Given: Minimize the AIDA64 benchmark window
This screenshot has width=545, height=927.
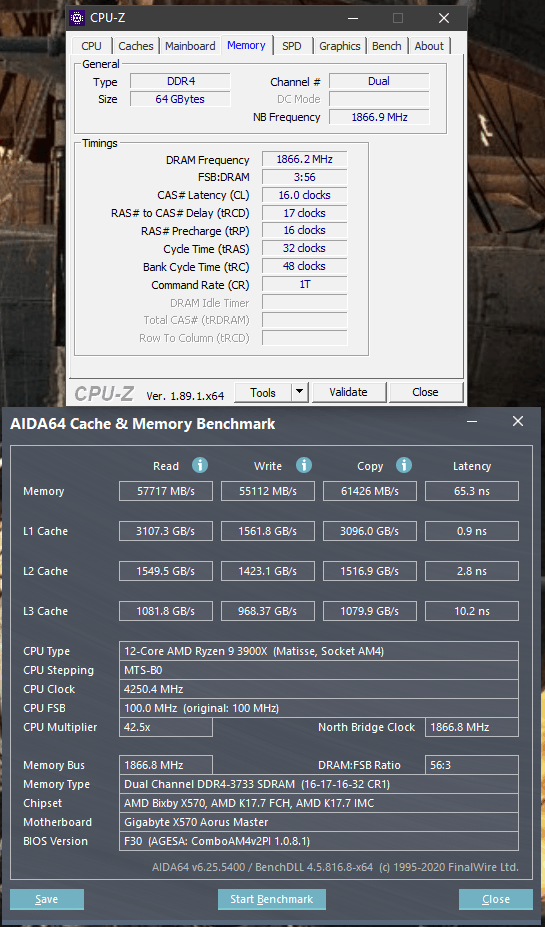Looking at the screenshot, I should (x=472, y=422).
